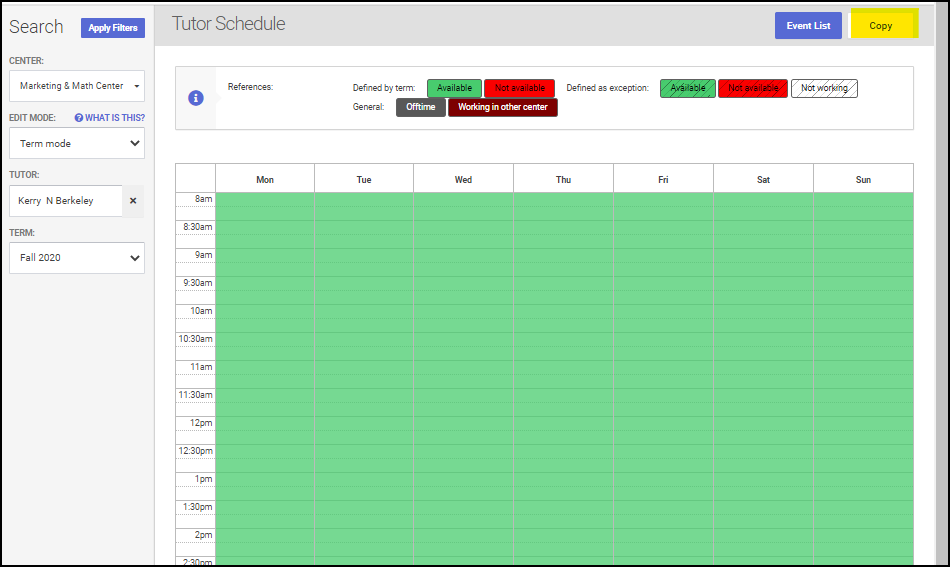950x567 pixels.
Task: Clear the Kerry N Berkeley tutor with X
Action: pyautogui.click(x=133, y=201)
